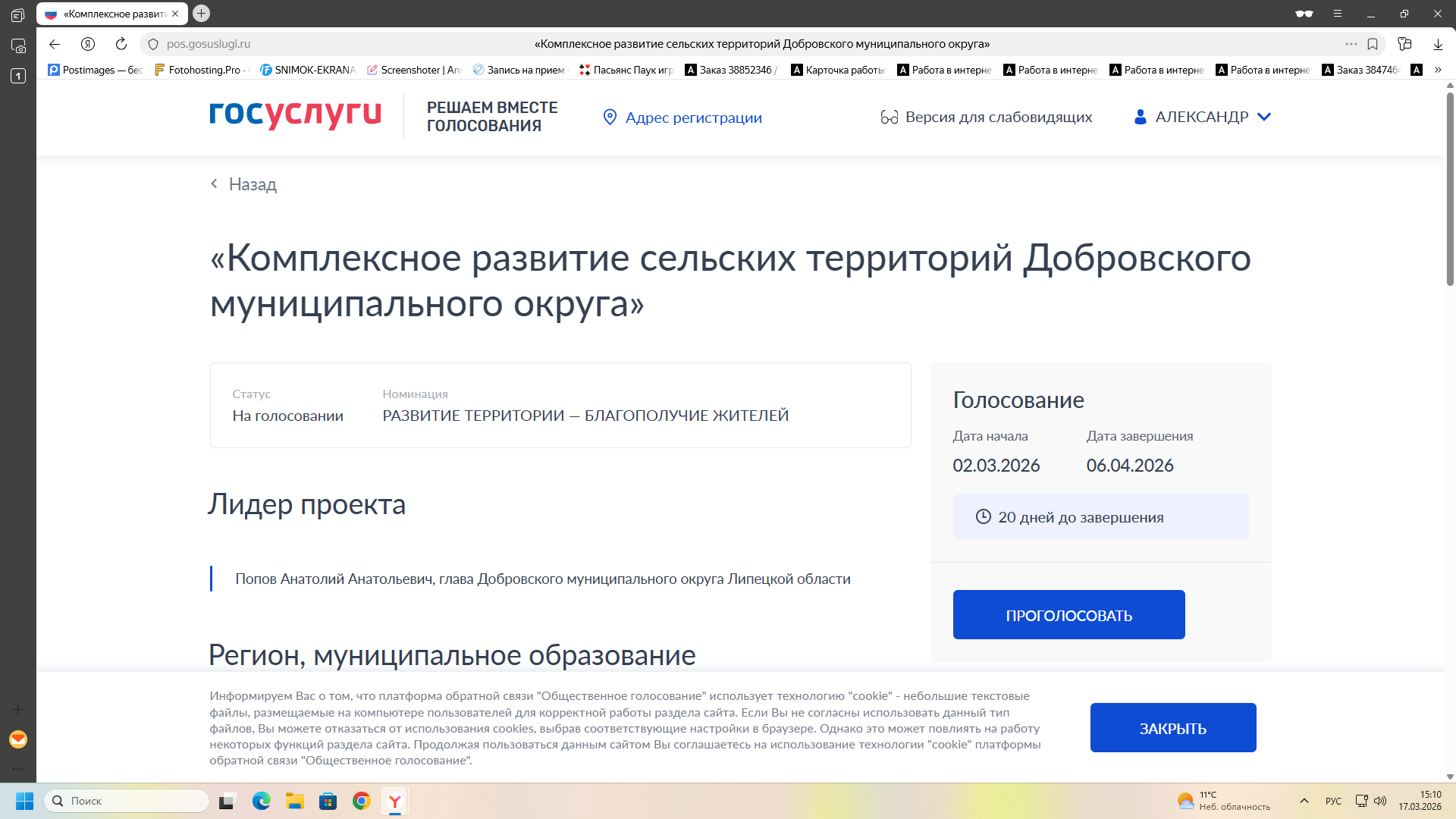Image resolution: width=1456 pixels, height=819 pixels.
Task: Switch the РУС input language indicator
Action: click(1333, 801)
